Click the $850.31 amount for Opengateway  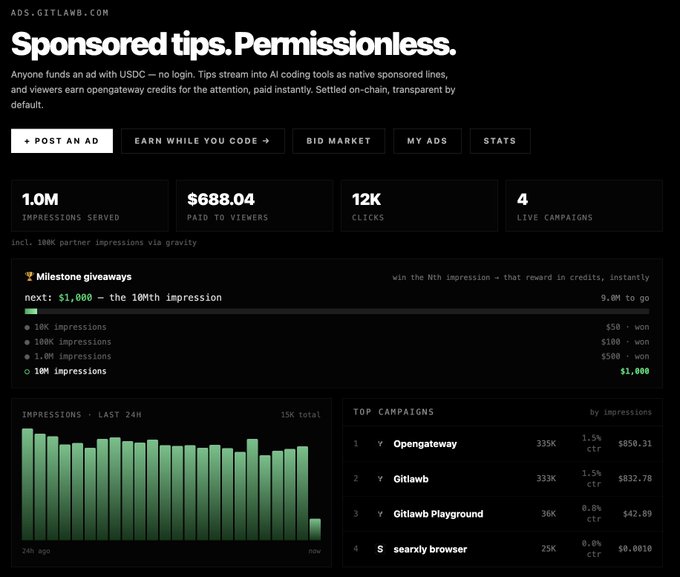(635, 443)
